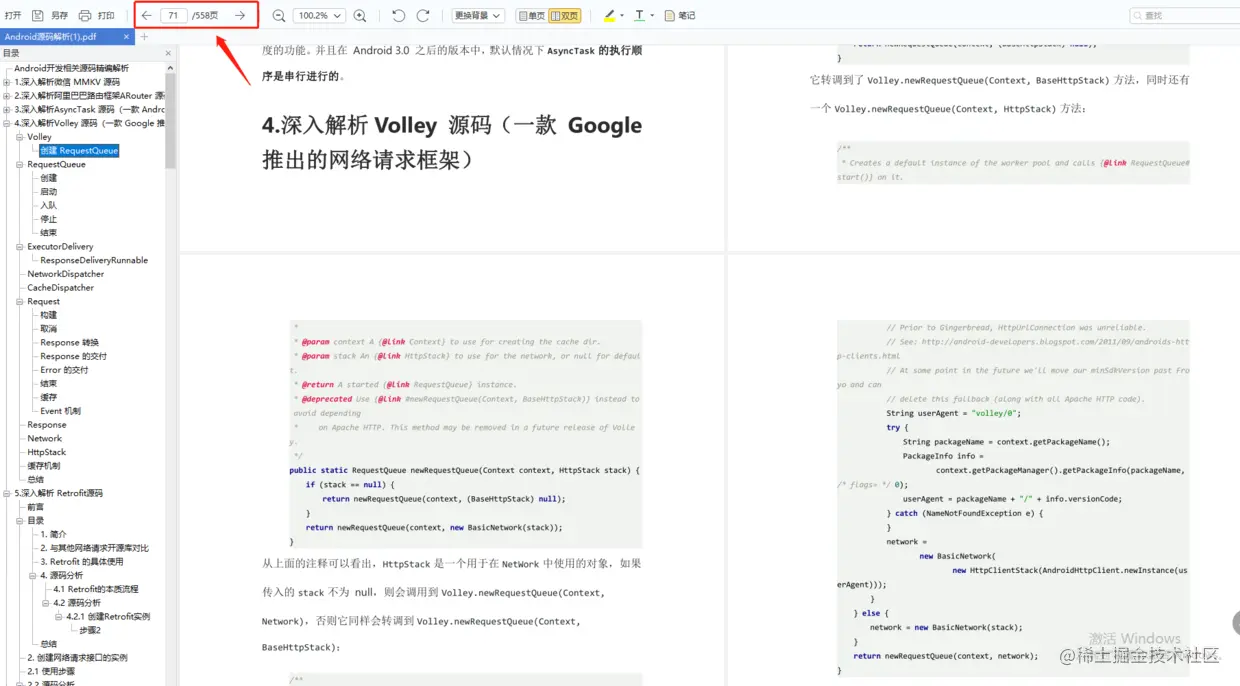Collapse the RequestQueue subtree node

pyautogui.click(x=20, y=164)
